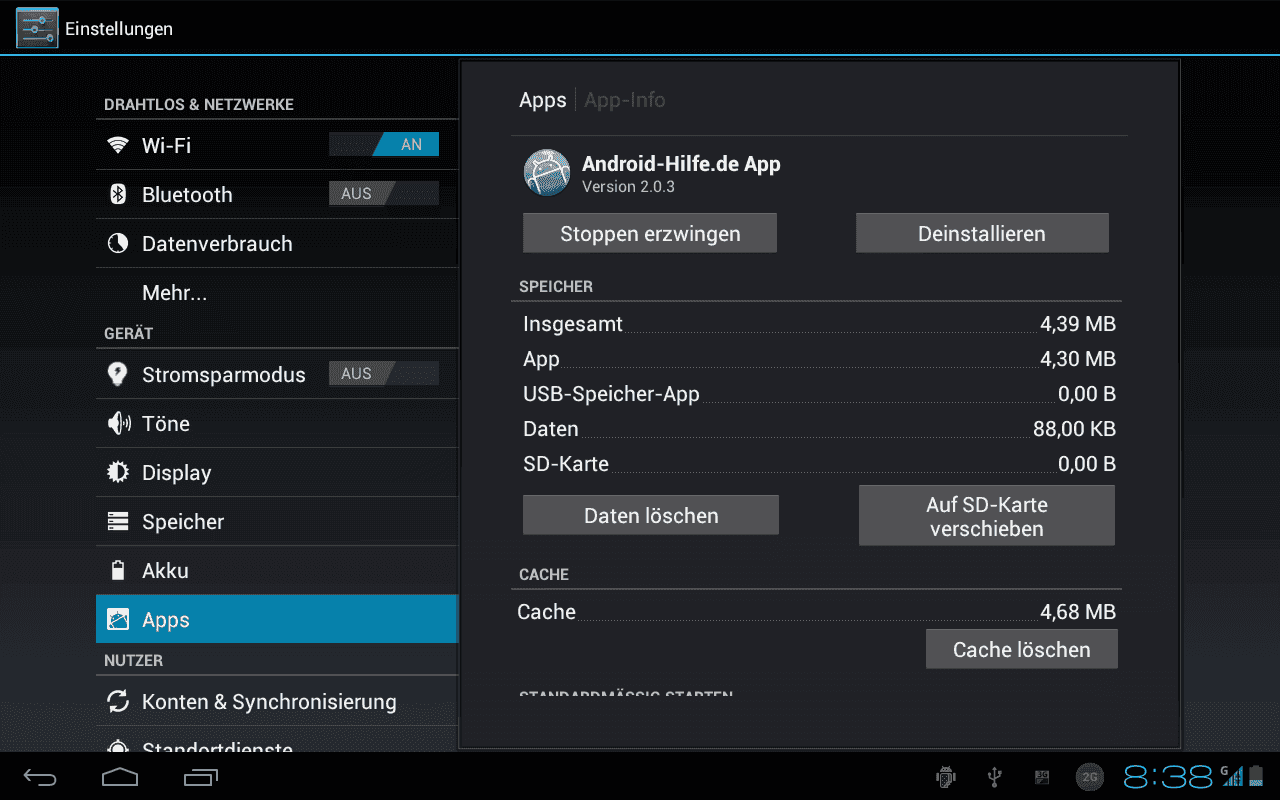1280x800 pixels.
Task: Tap the CACHE section header
Action: pos(544,574)
